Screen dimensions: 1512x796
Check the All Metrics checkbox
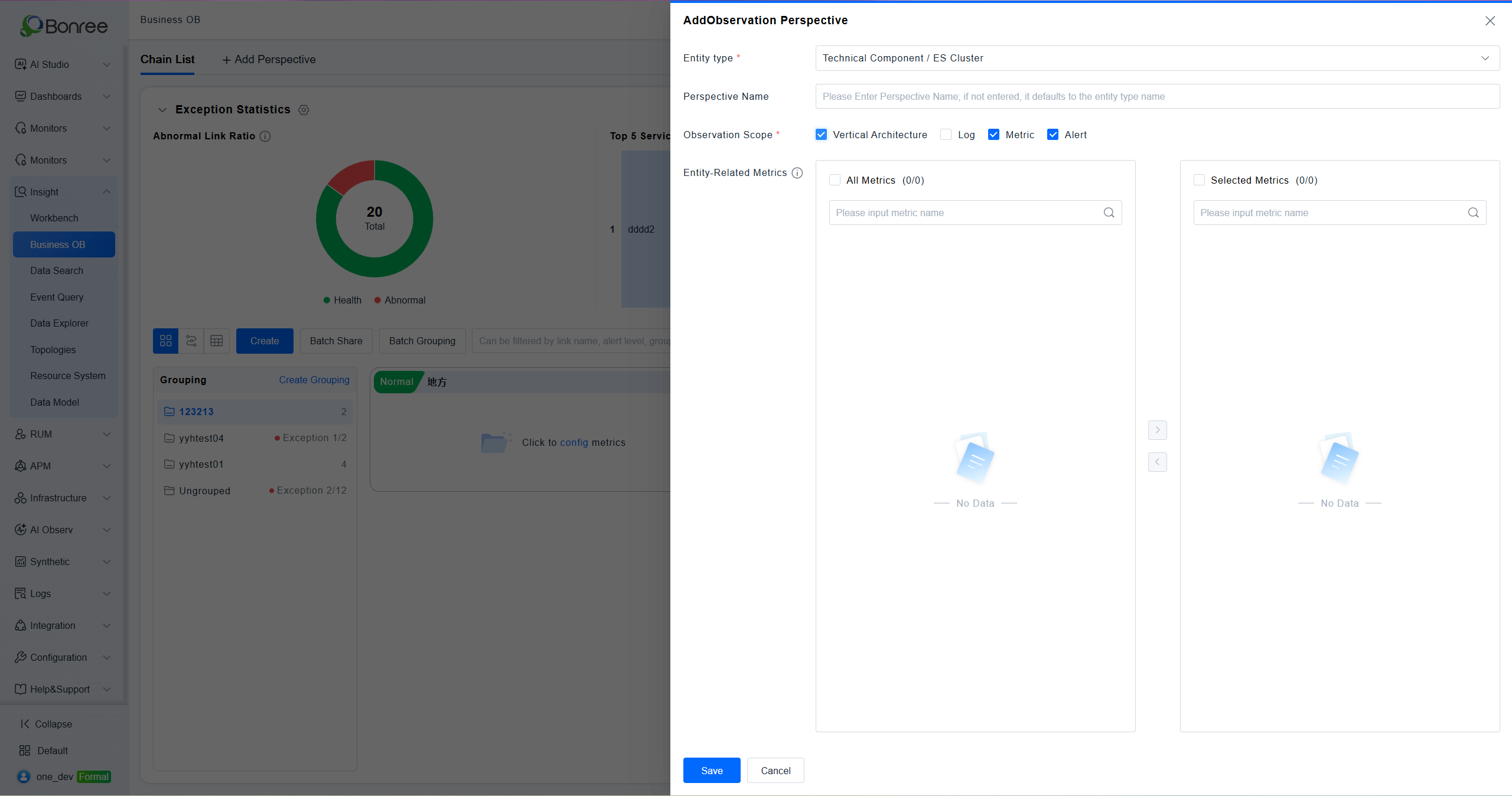(x=835, y=180)
